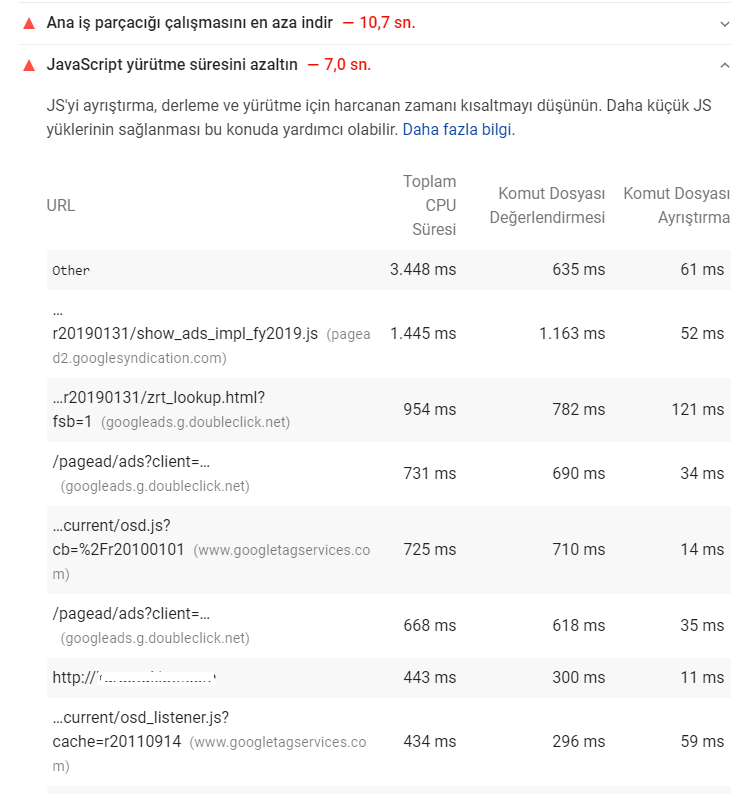The width and height of the screenshot is (755, 794).
Task: Click the URL column header
Action: 61,206
